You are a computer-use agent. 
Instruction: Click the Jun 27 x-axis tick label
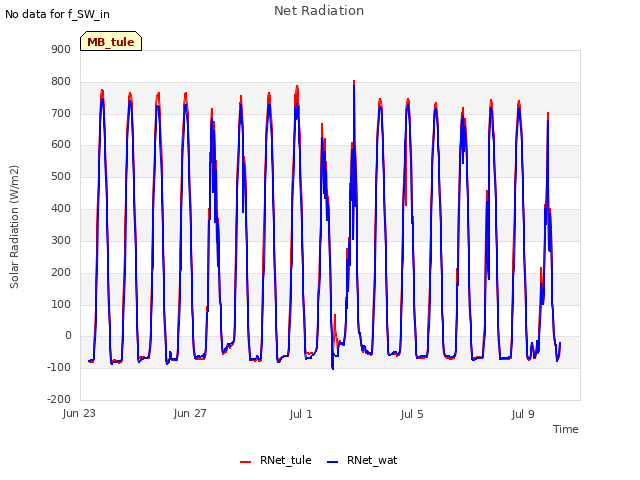[x=190, y=413]
